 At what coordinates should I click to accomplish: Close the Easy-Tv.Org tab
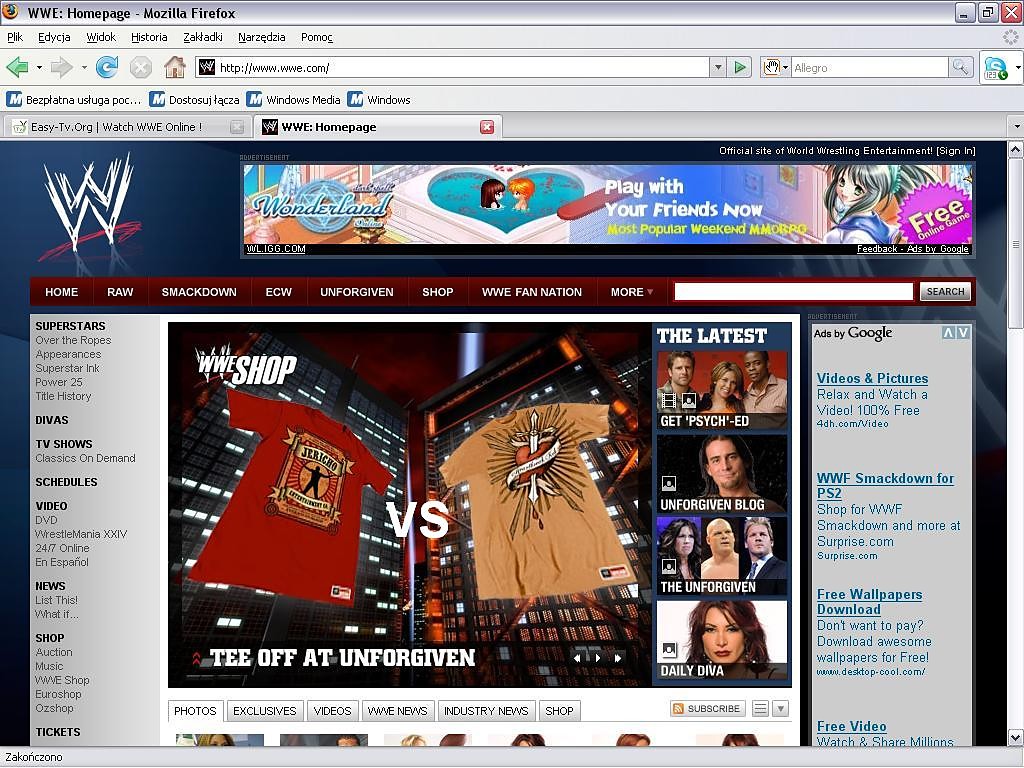point(238,127)
